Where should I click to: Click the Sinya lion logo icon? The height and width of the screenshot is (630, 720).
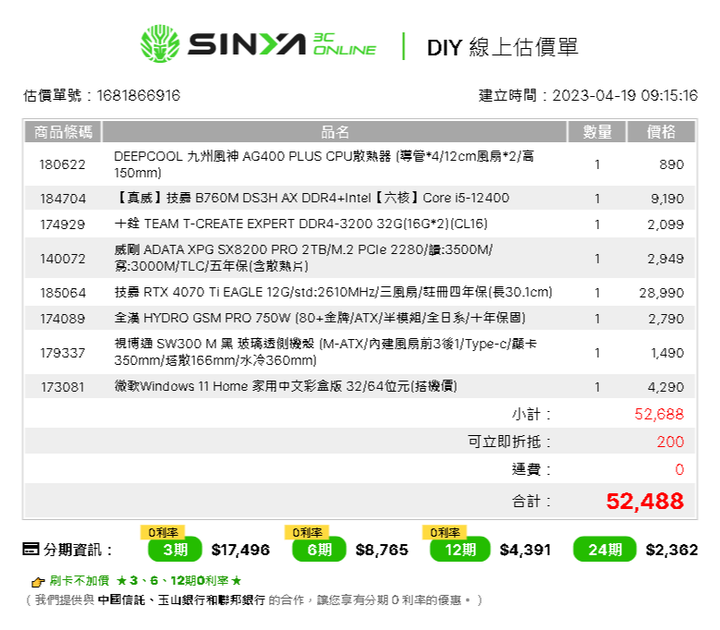coord(160,44)
